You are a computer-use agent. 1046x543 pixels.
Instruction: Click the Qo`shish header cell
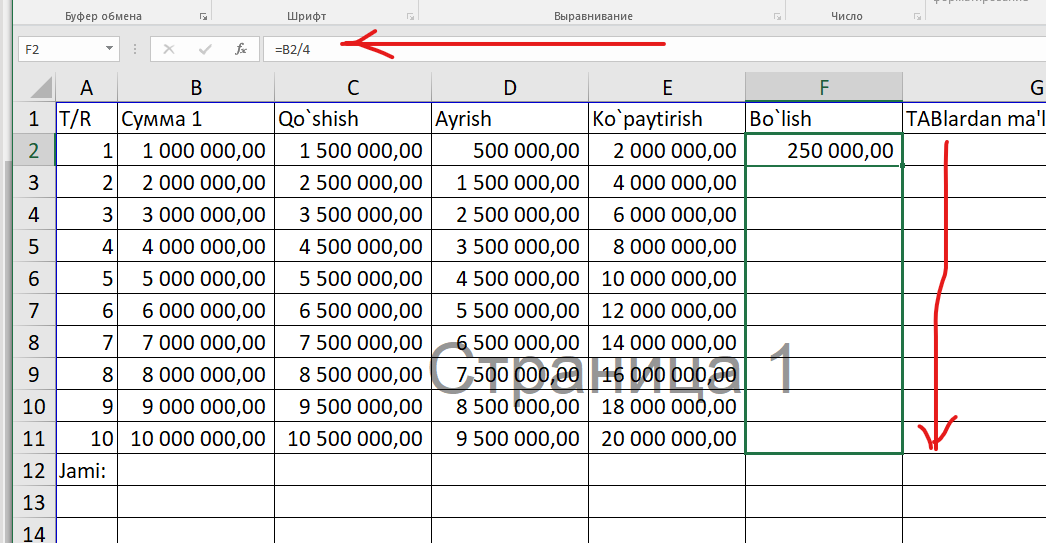point(353,119)
